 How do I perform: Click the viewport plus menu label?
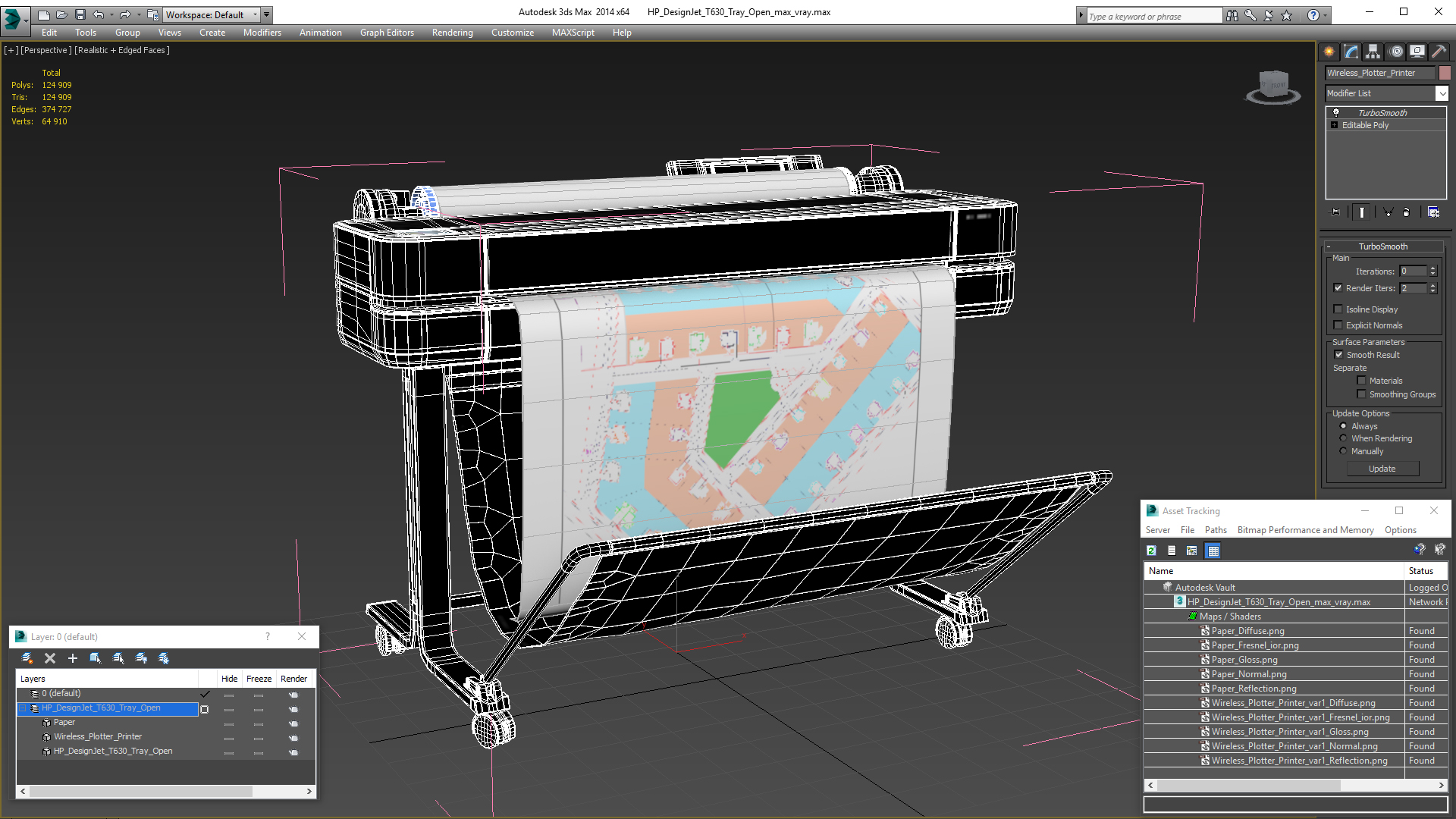click(11, 50)
